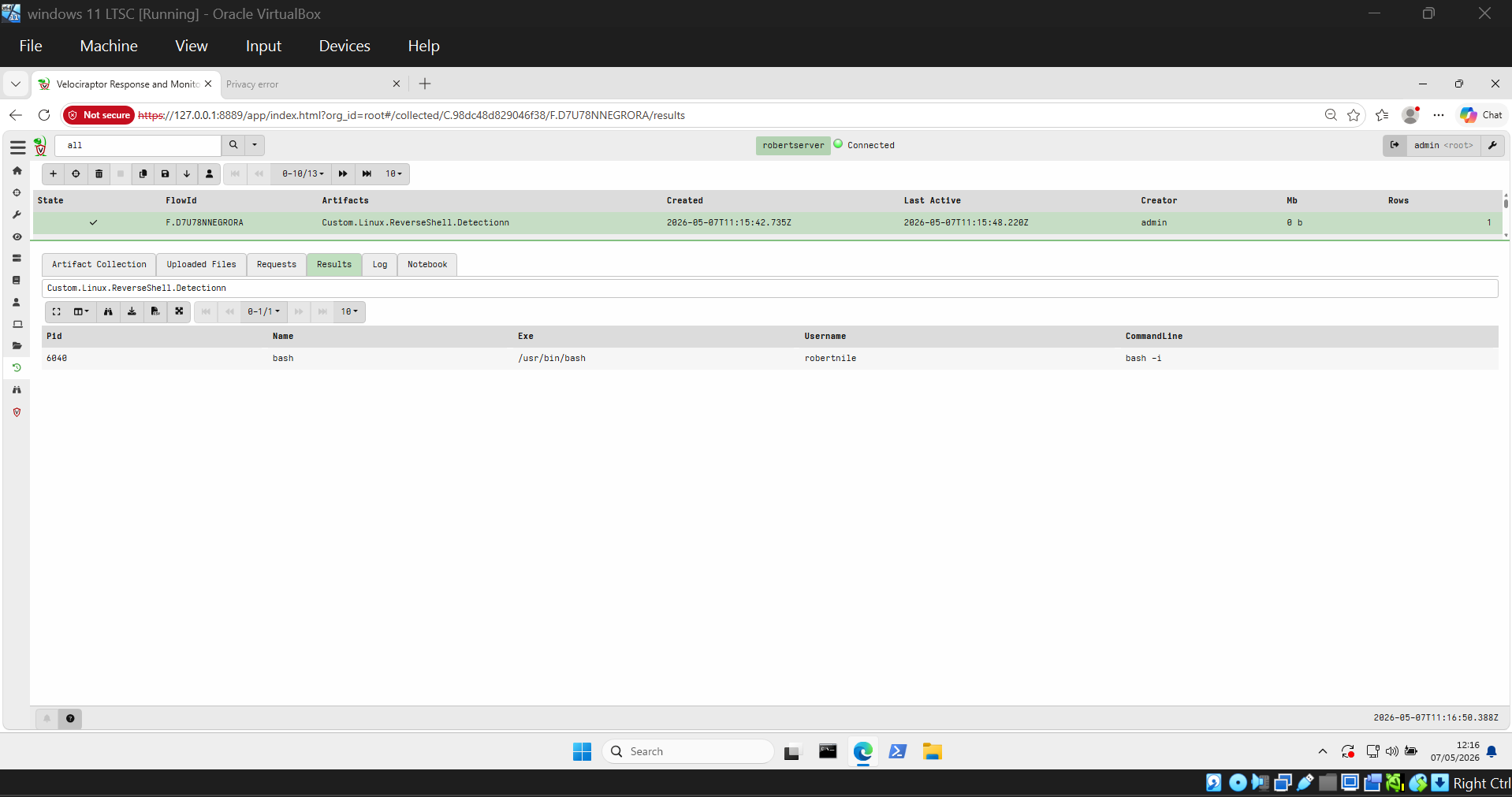Delete the selected artifact collection
This screenshot has width=1512, height=797.
99,173
